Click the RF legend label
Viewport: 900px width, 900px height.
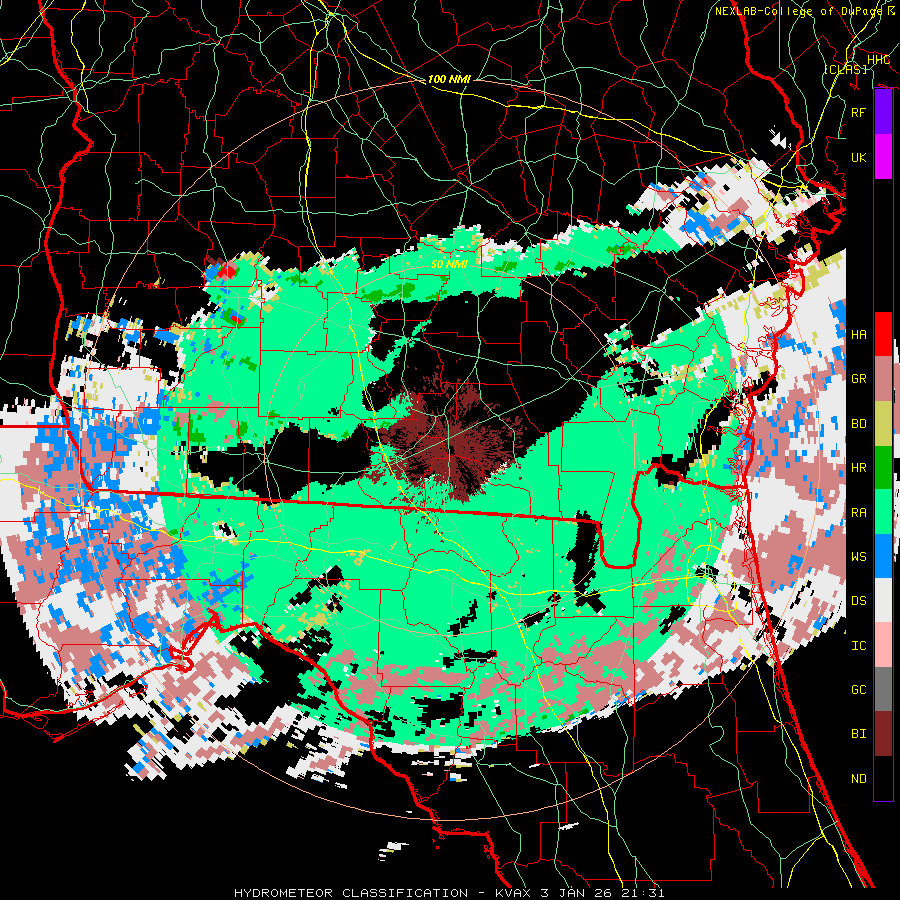pos(859,112)
